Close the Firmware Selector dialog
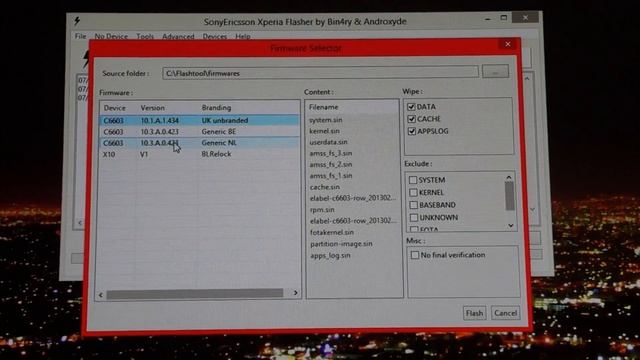The image size is (640, 360). tap(508, 44)
